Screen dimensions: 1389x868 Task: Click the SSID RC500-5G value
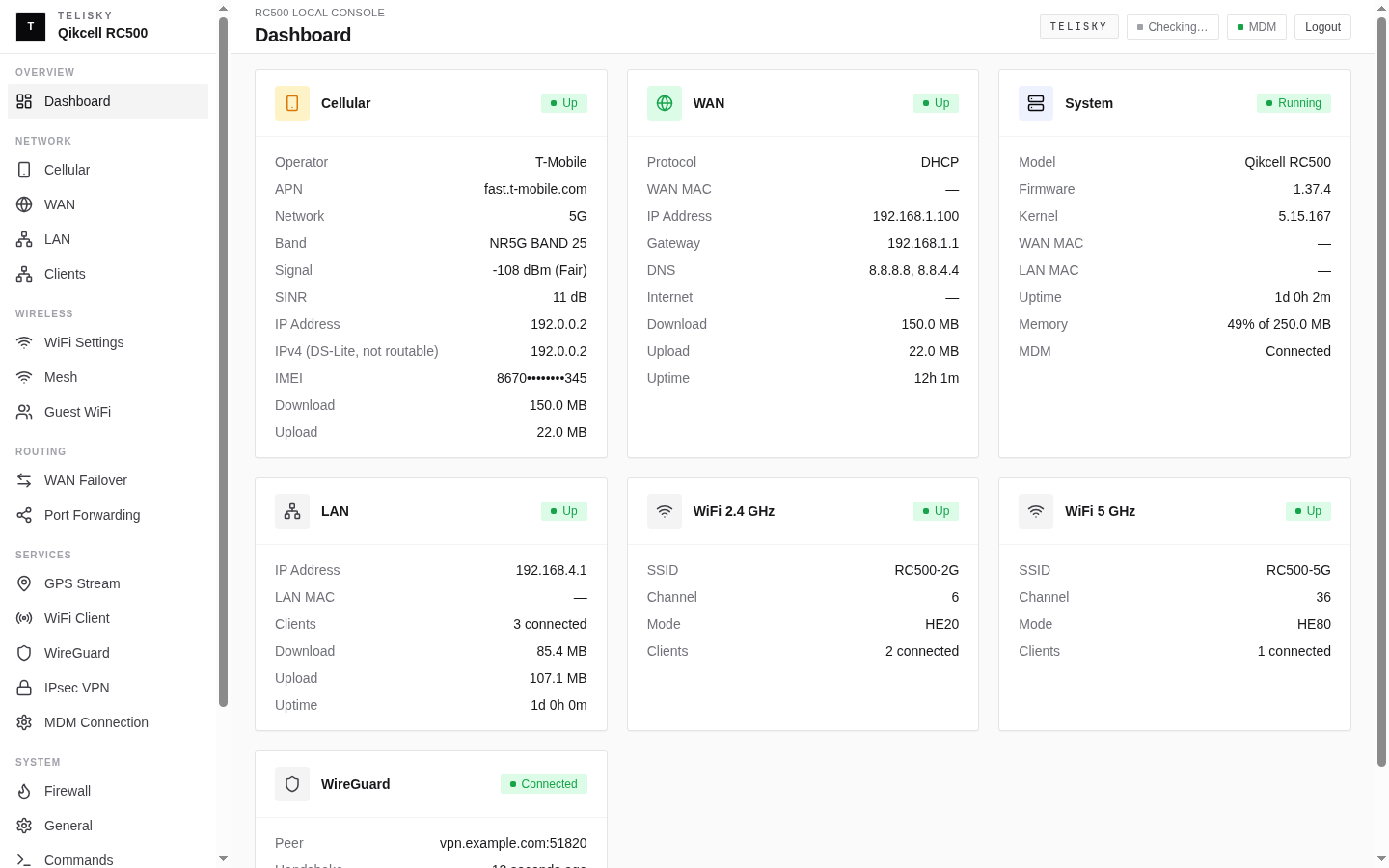coord(1298,570)
